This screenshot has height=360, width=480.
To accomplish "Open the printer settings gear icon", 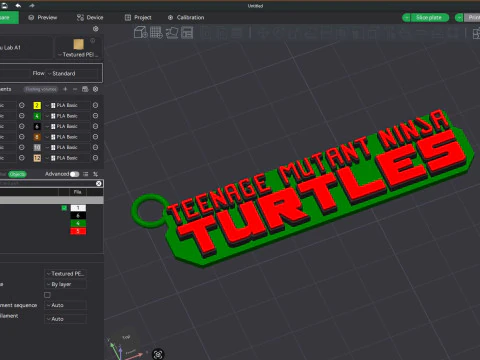I will [x=95, y=29].
